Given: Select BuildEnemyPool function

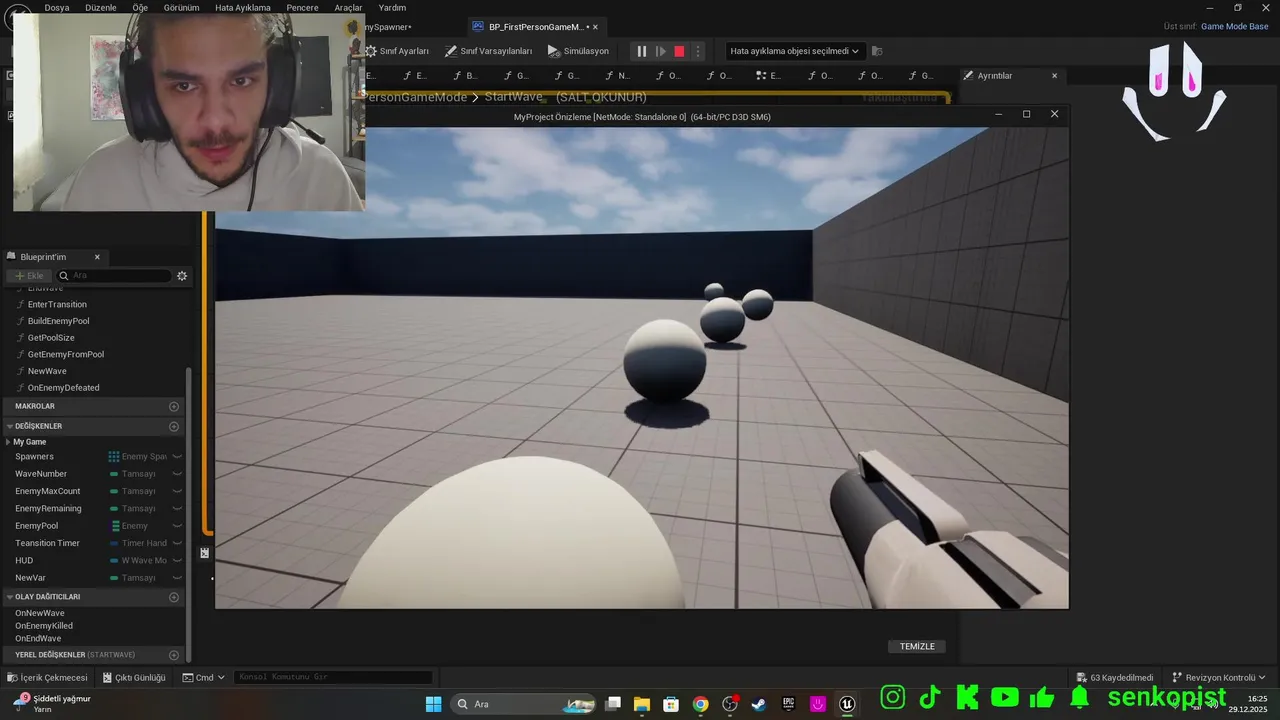Looking at the screenshot, I should click(x=58, y=321).
